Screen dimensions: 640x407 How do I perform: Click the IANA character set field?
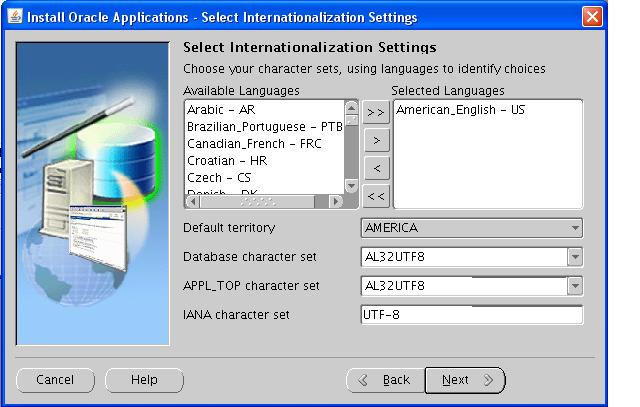coord(471,315)
